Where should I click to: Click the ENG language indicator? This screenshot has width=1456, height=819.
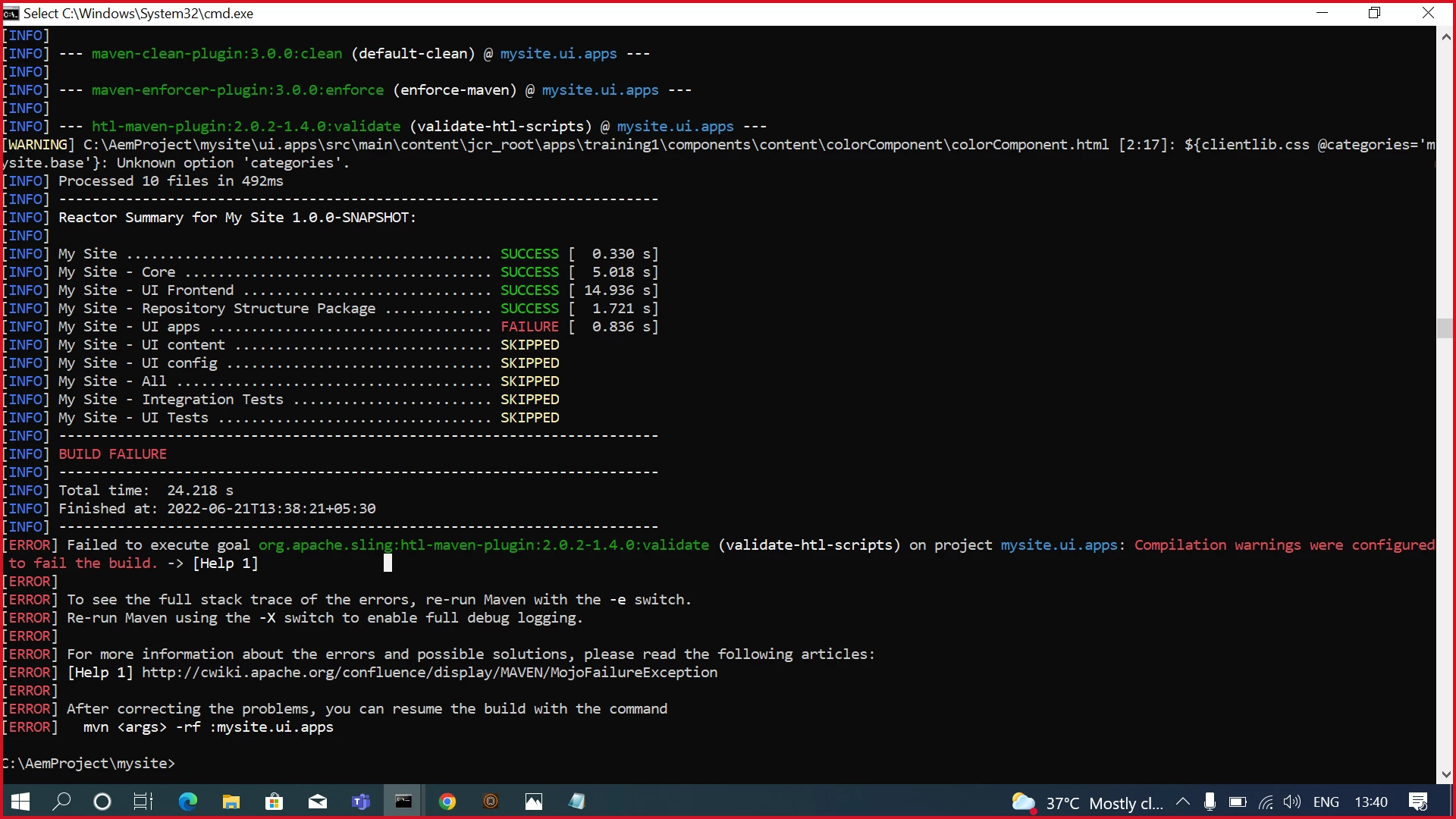pyautogui.click(x=1326, y=802)
